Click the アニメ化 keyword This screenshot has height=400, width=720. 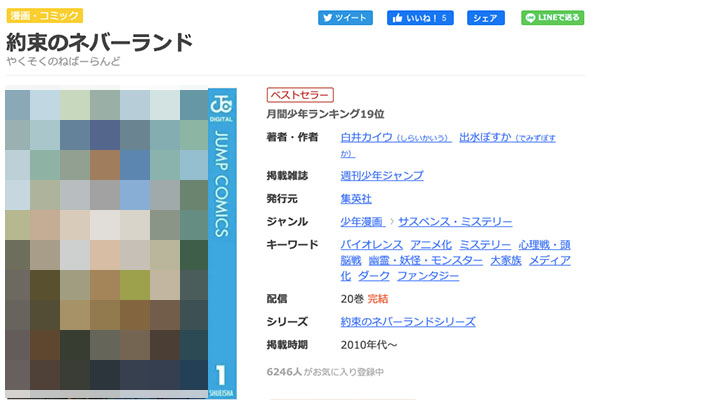431,245
